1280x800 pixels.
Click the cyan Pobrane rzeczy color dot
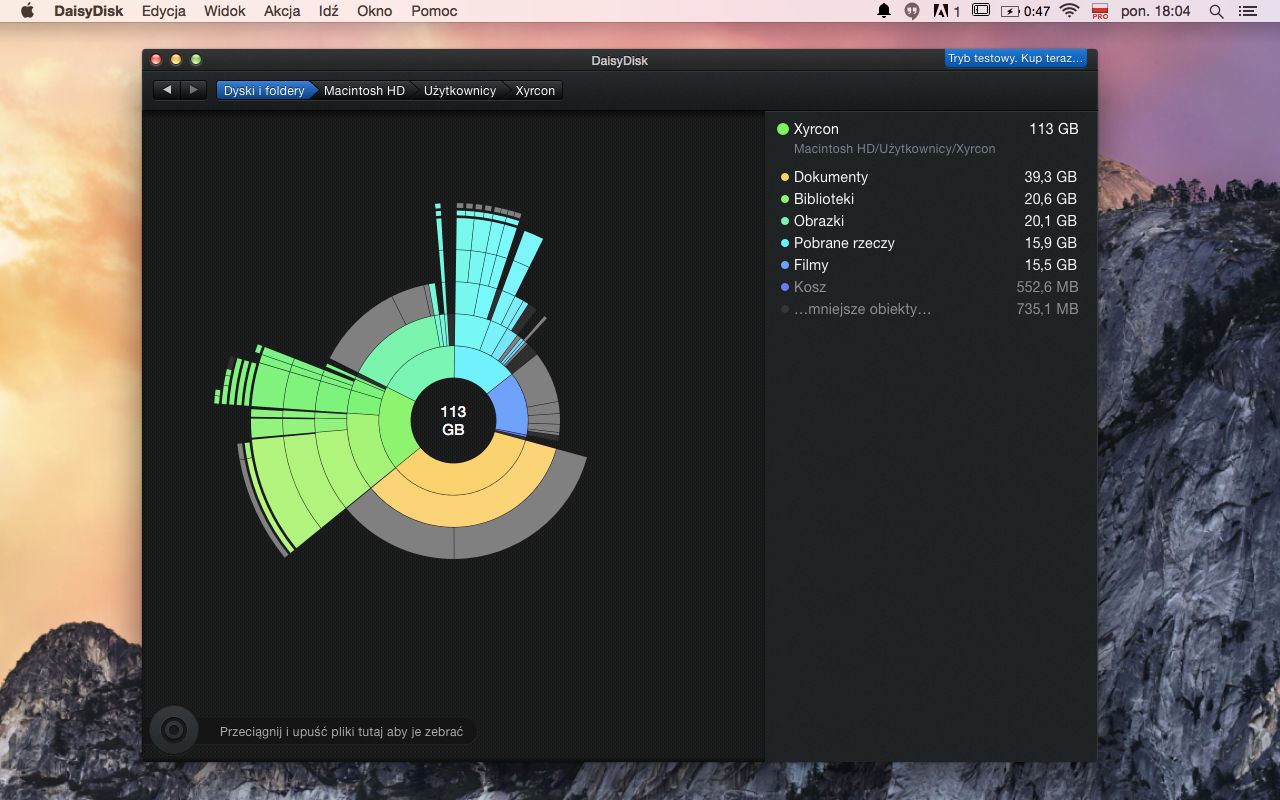pos(785,243)
